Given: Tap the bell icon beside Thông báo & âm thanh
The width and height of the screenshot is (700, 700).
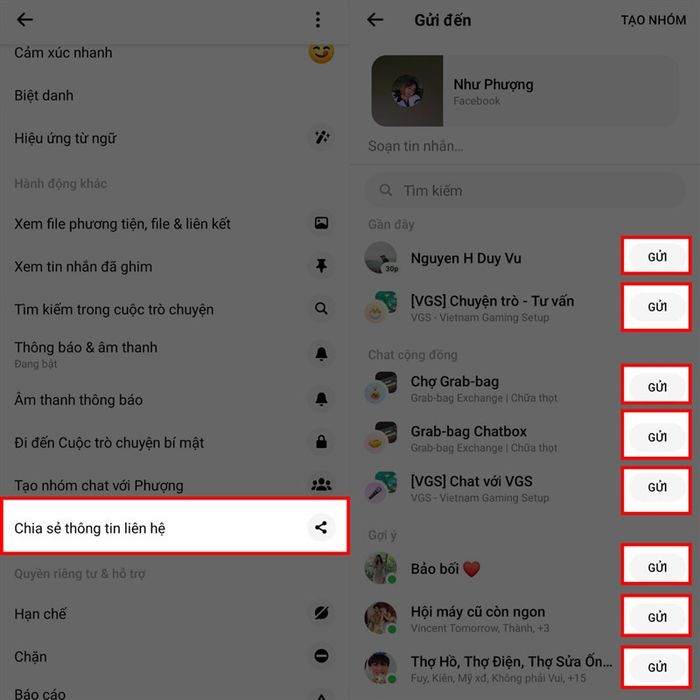Looking at the screenshot, I should pyautogui.click(x=321, y=354).
